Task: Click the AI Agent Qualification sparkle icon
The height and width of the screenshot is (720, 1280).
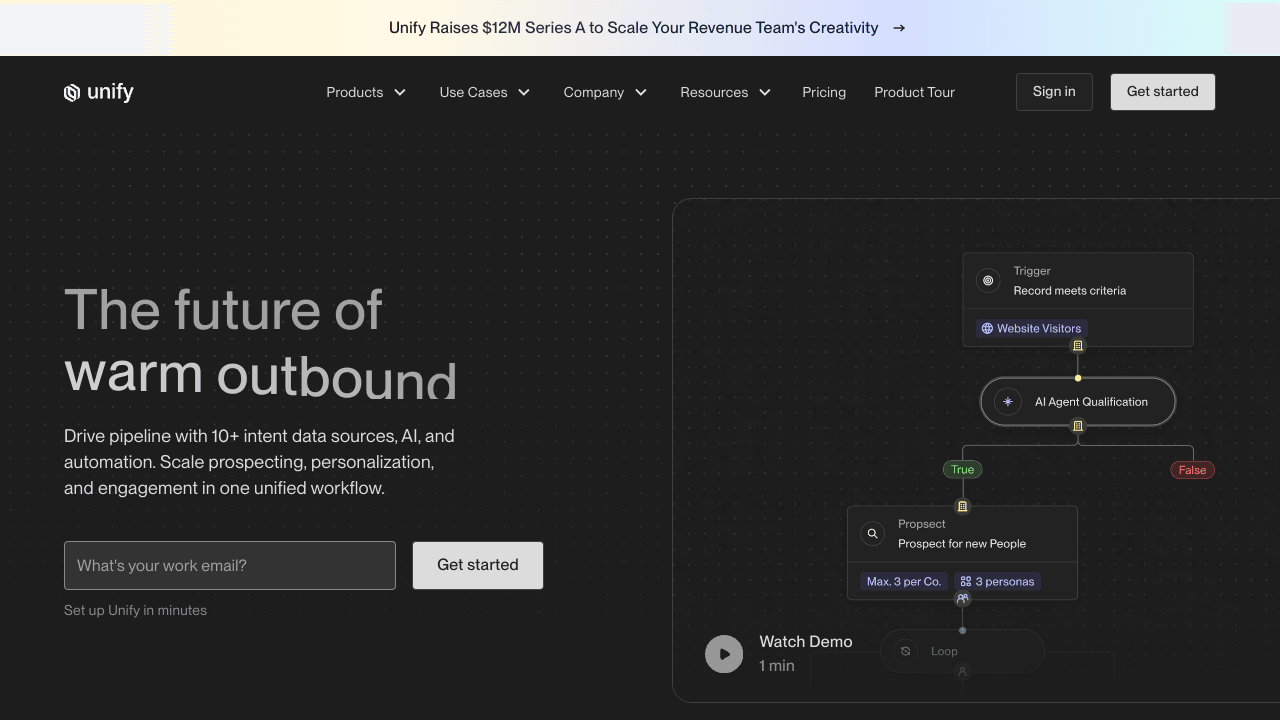Action: point(1007,402)
